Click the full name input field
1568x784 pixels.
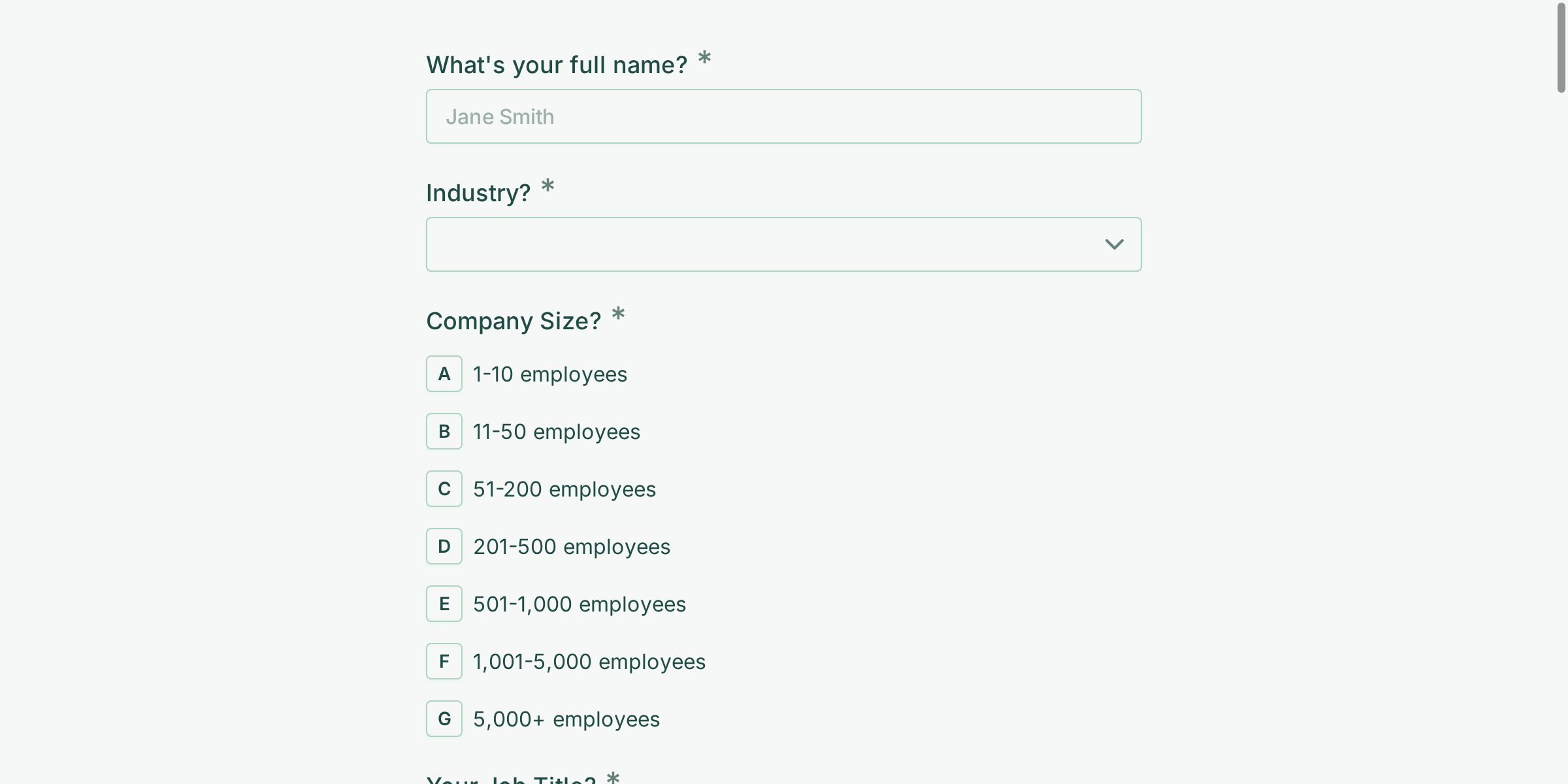783,116
